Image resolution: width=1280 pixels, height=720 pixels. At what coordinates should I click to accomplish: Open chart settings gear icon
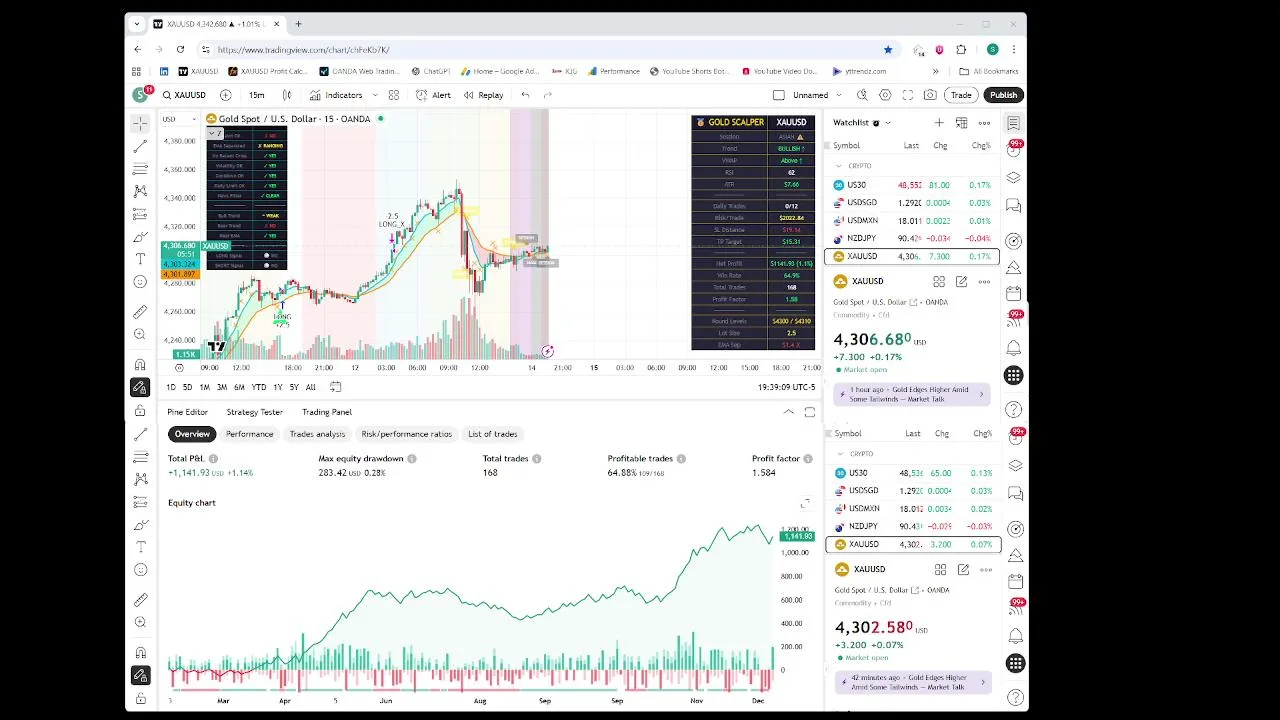coord(885,95)
